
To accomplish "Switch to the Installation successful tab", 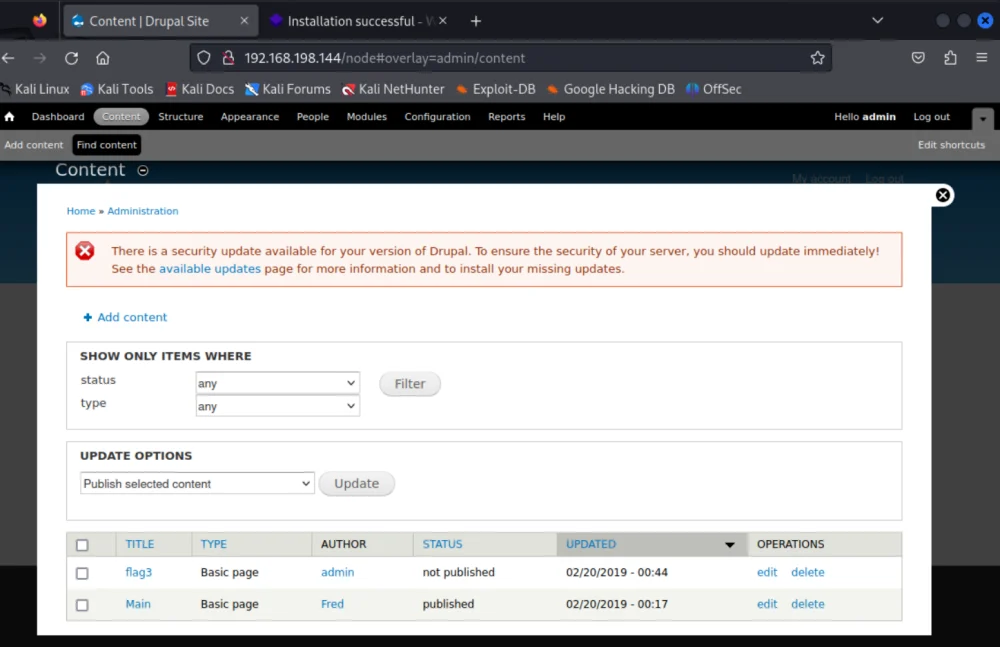I will (358, 21).
